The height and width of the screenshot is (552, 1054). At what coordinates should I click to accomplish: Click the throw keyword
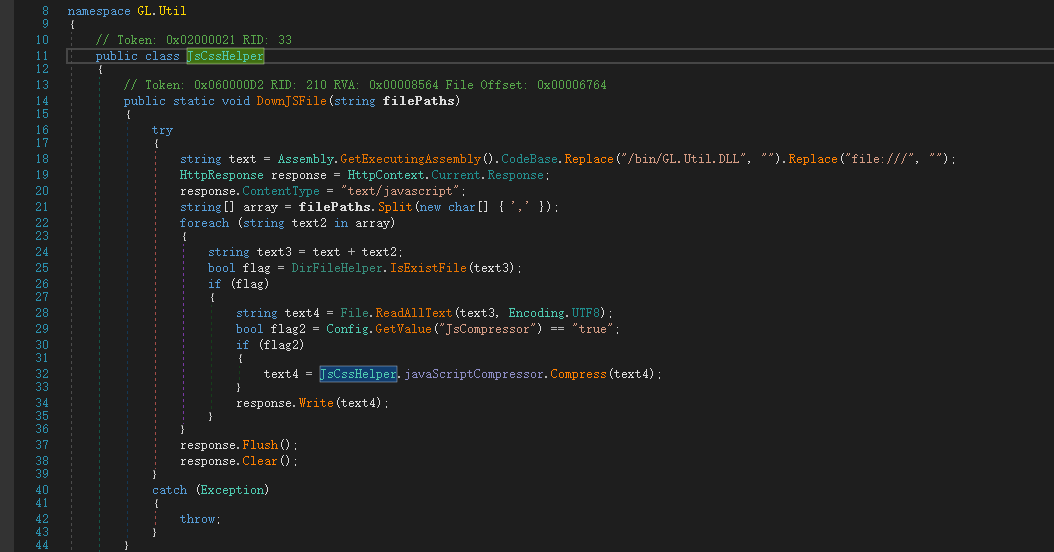pos(198,519)
